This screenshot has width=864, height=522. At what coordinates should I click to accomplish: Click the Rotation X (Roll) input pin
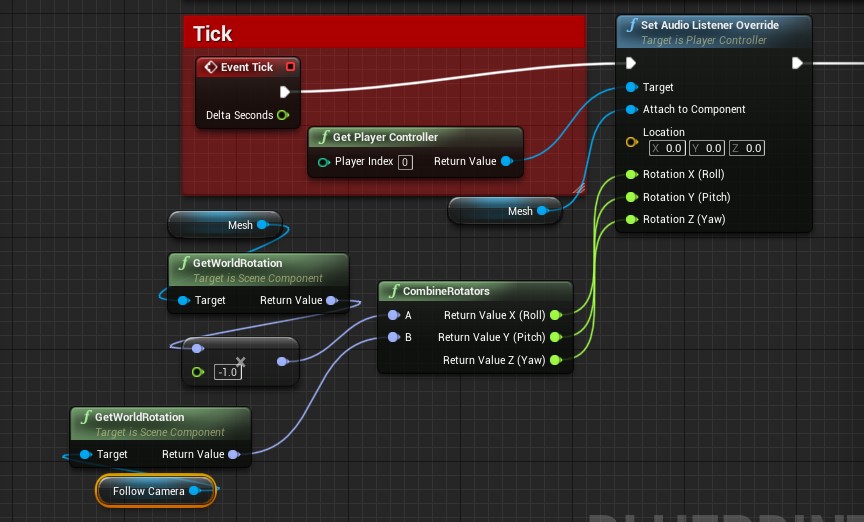[631, 175]
